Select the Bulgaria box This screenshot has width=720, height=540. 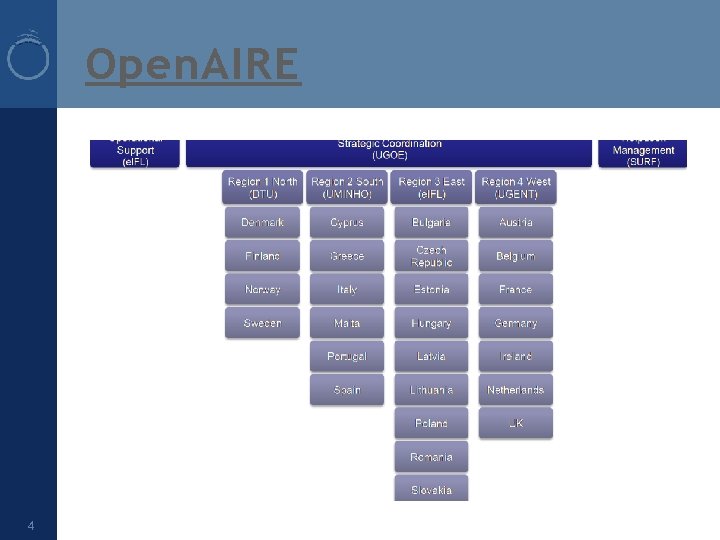(x=431, y=222)
